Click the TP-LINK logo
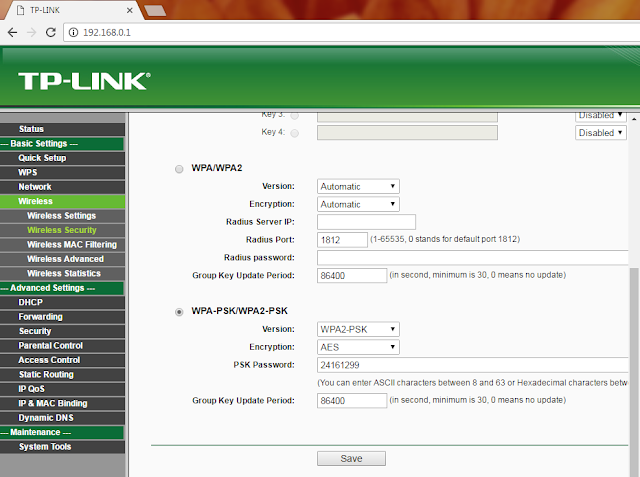Viewport: 640px width, 477px height. pos(84,81)
